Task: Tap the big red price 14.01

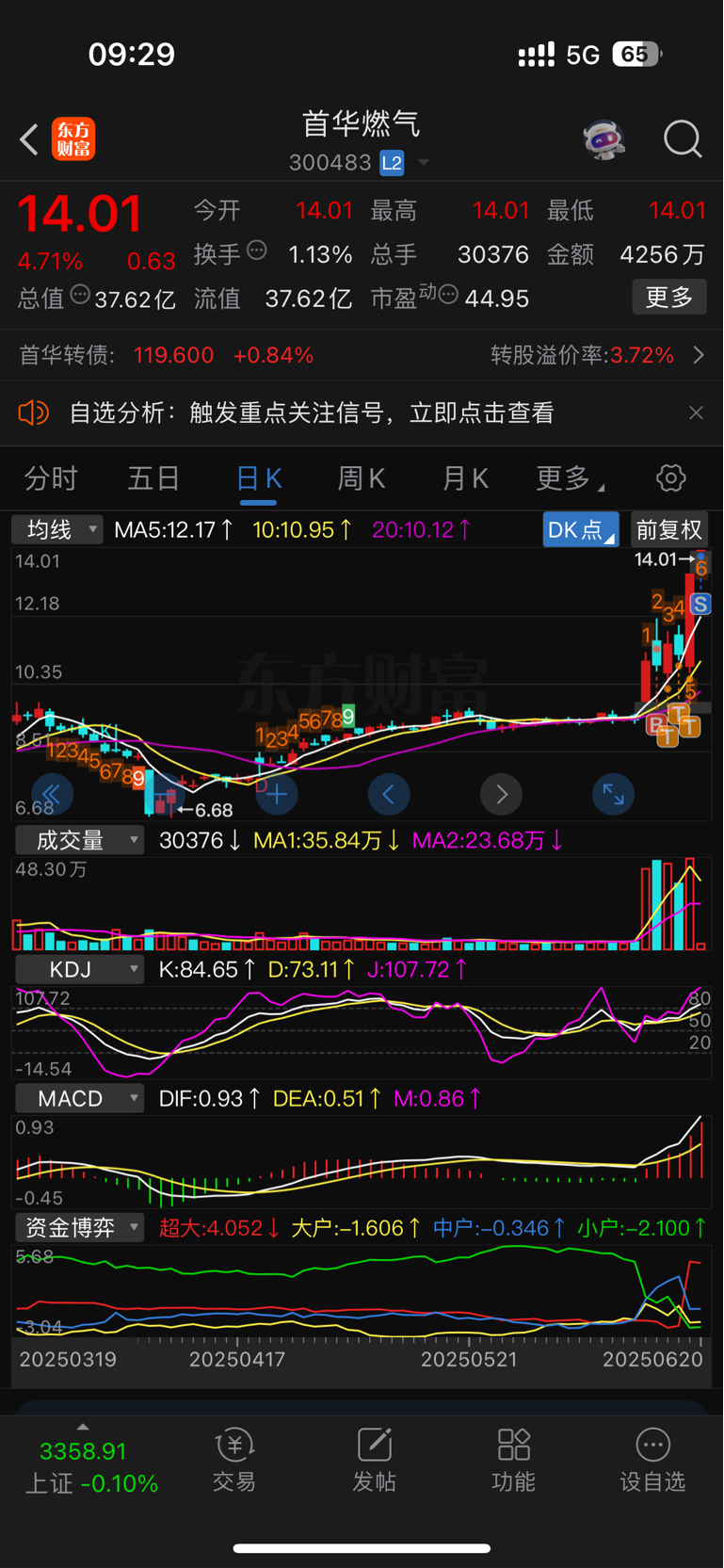Action: click(80, 213)
